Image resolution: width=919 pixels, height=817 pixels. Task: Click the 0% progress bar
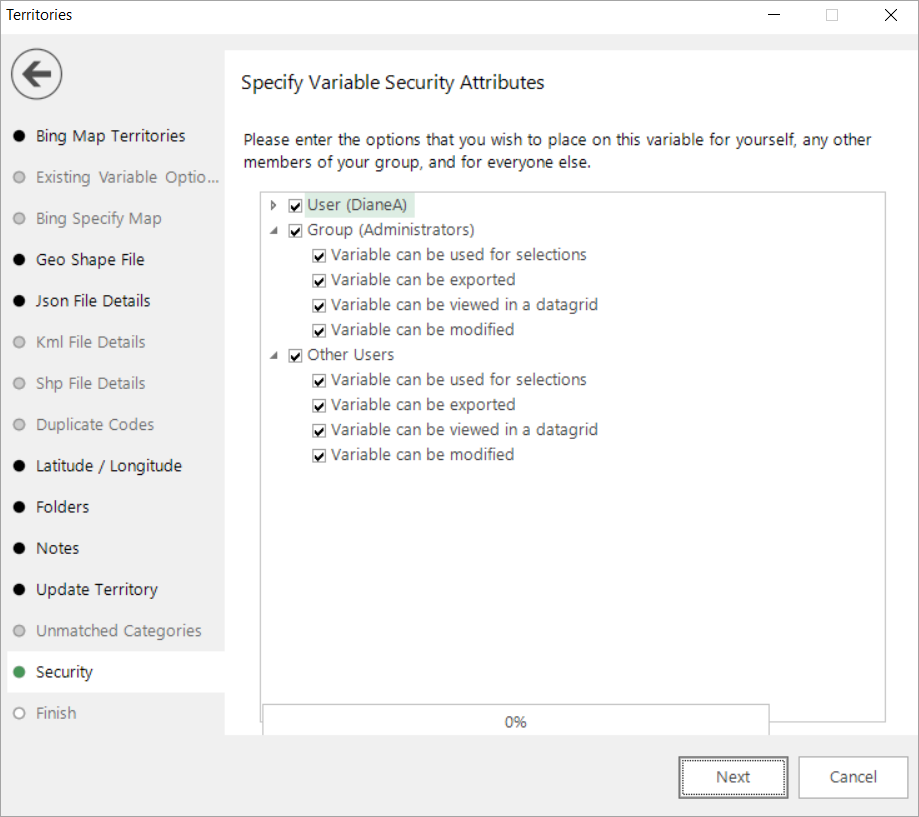(x=516, y=720)
